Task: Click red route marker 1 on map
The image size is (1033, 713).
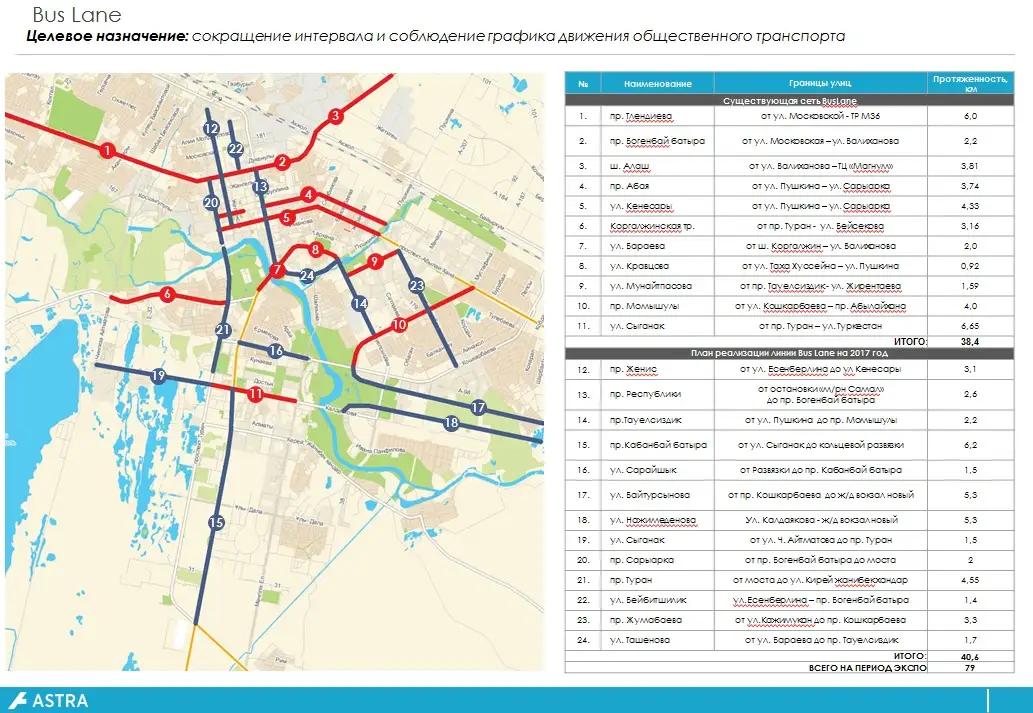Action: (x=107, y=150)
